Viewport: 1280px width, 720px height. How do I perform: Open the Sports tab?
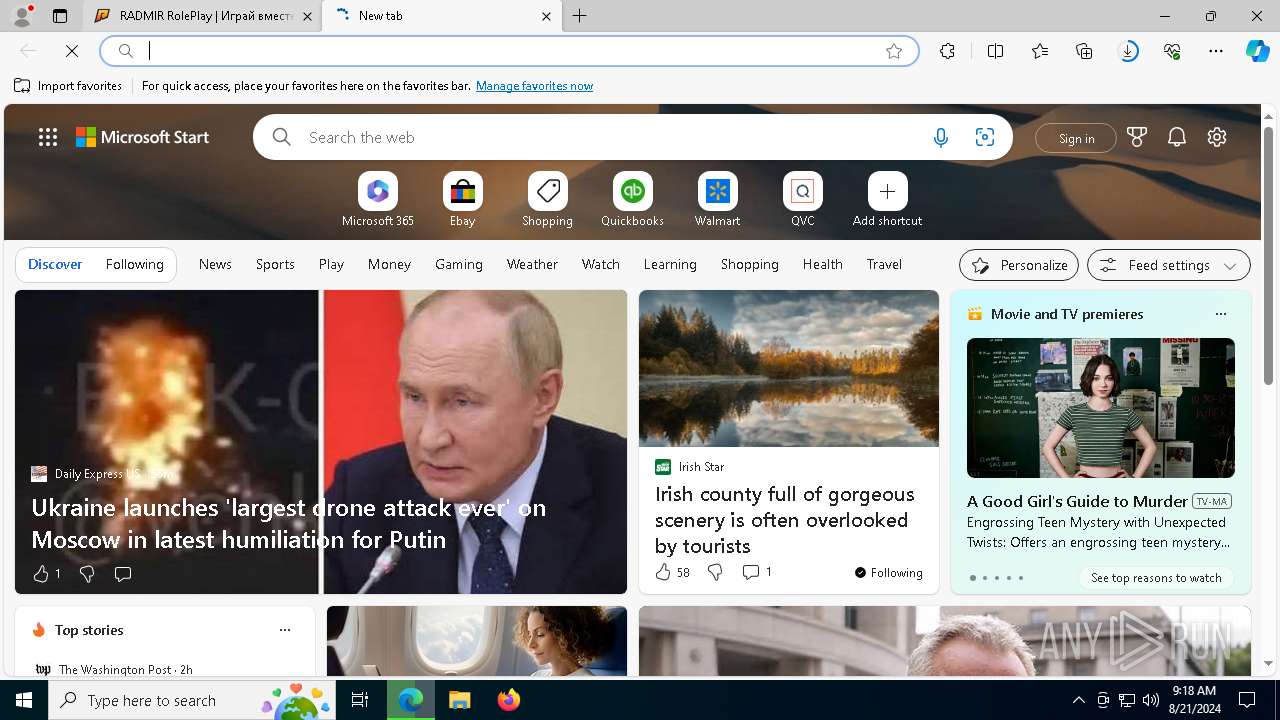(x=275, y=264)
